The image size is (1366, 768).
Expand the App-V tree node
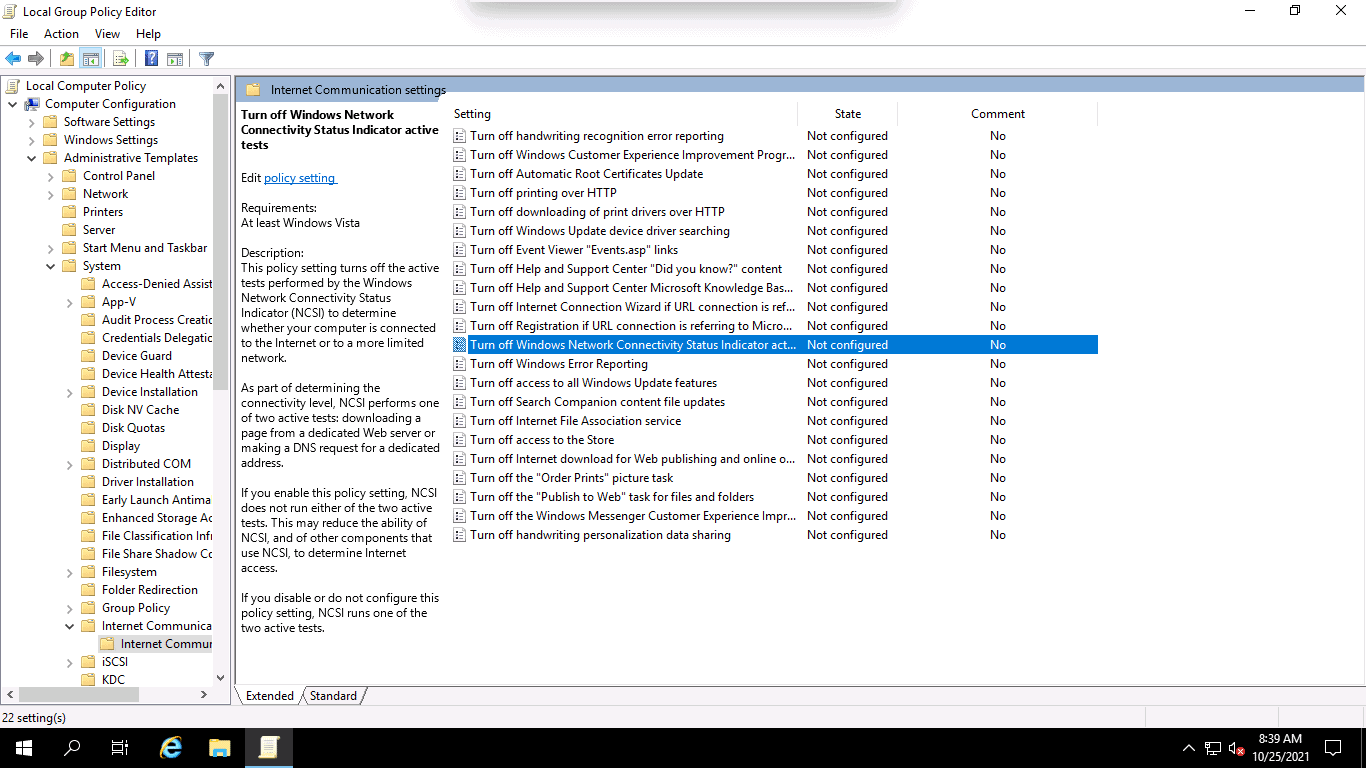(x=69, y=302)
